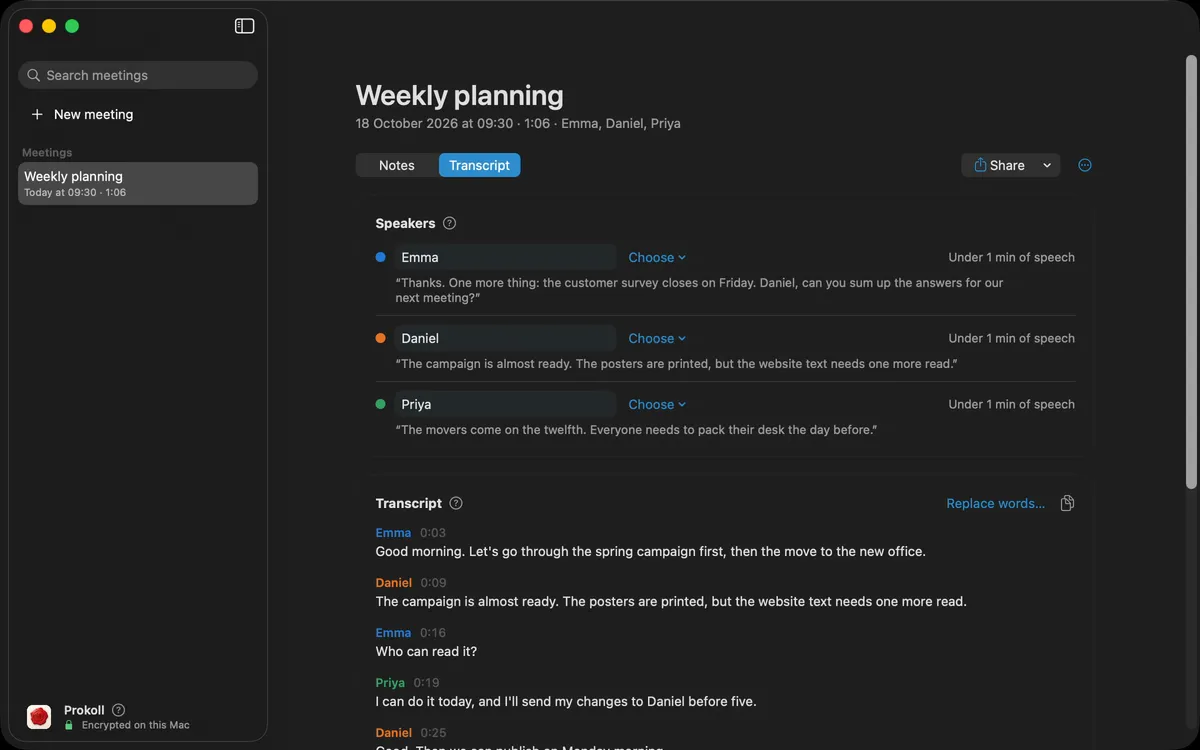Click the line starting "I can do it today"
1200x750 pixels.
[566, 701]
